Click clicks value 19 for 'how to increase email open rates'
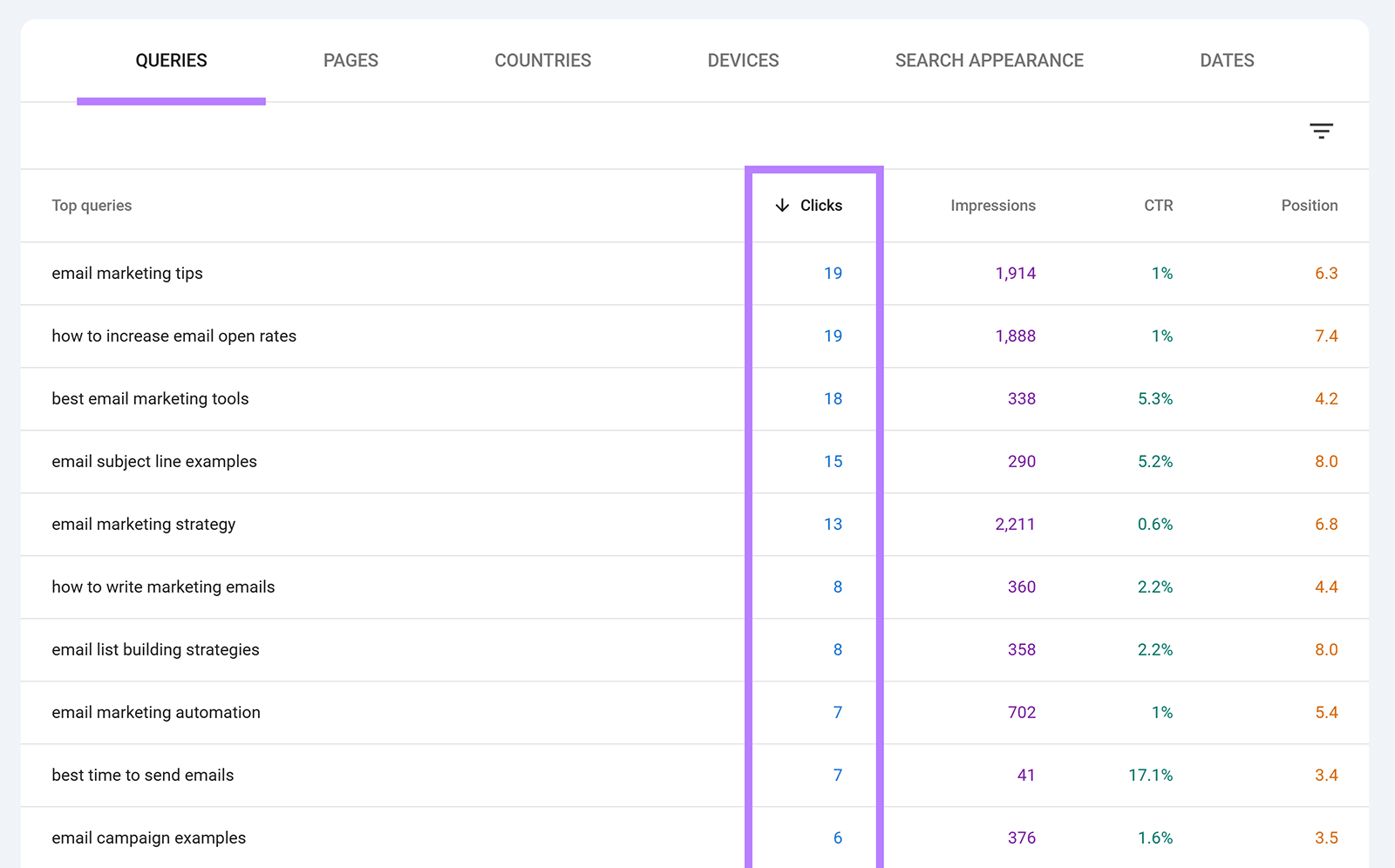Viewport: 1395px width, 868px height. click(834, 336)
